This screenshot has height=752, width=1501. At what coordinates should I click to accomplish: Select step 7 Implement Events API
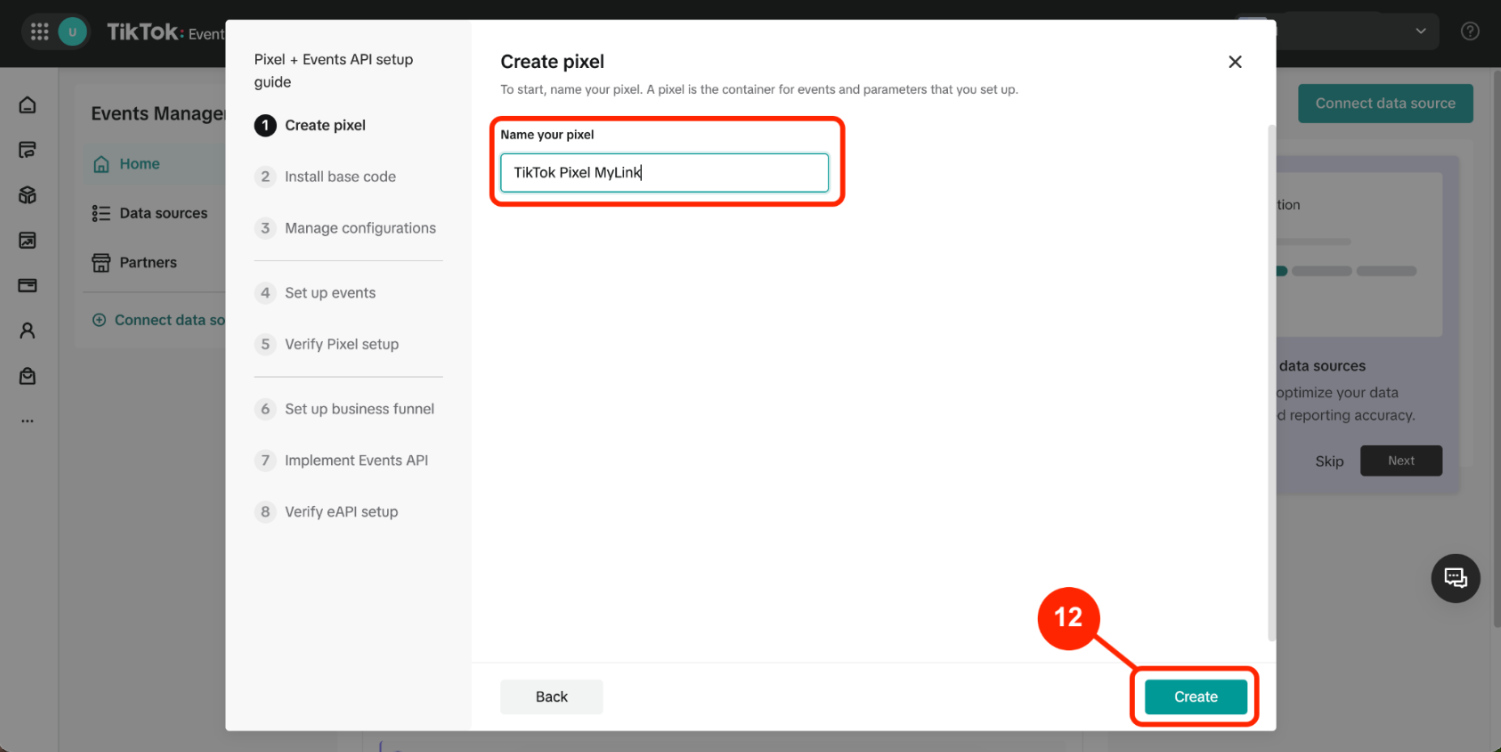pyautogui.click(x=342, y=460)
